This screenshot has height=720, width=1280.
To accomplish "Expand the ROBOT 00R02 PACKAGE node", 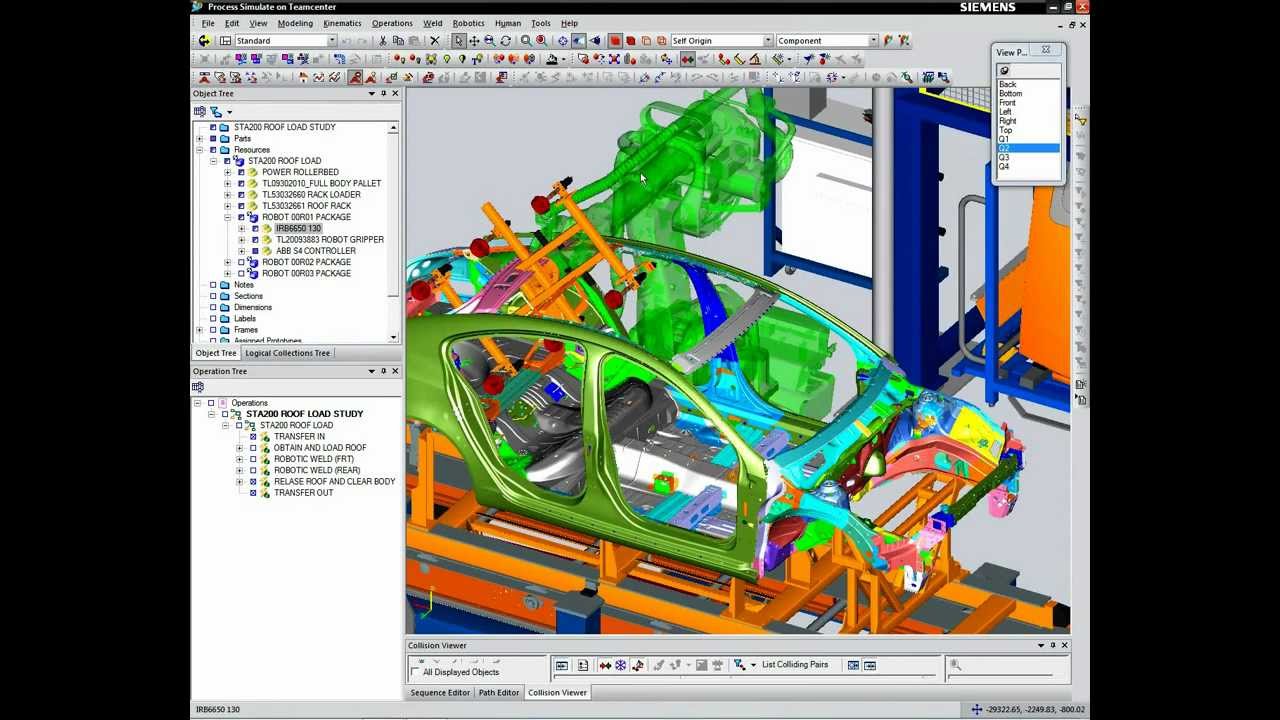I will [227, 262].
